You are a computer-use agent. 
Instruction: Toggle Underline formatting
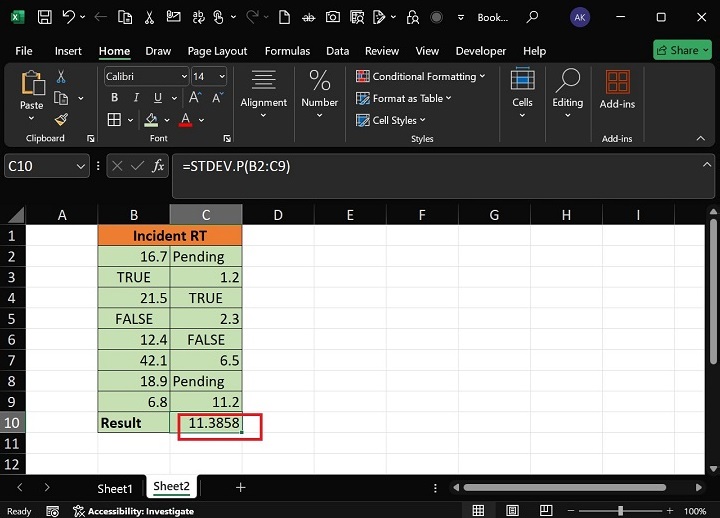click(x=158, y=97)
